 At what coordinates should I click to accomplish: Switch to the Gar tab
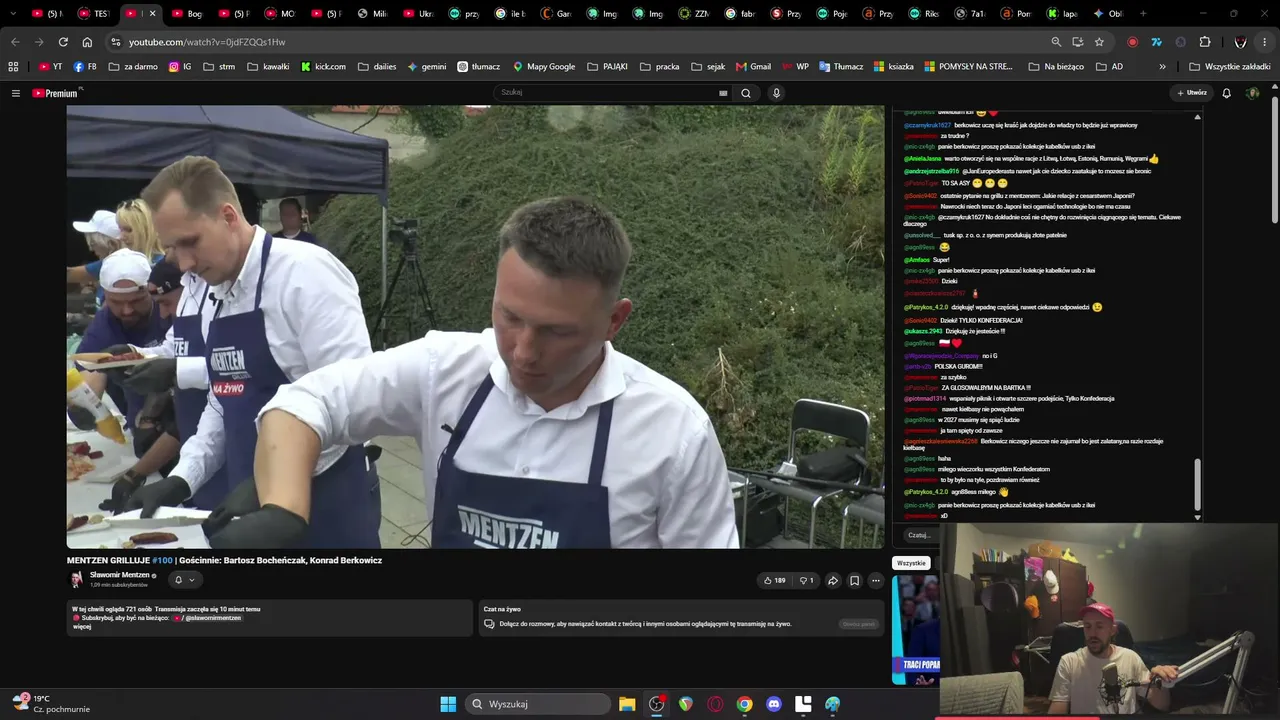click(556, 14)
